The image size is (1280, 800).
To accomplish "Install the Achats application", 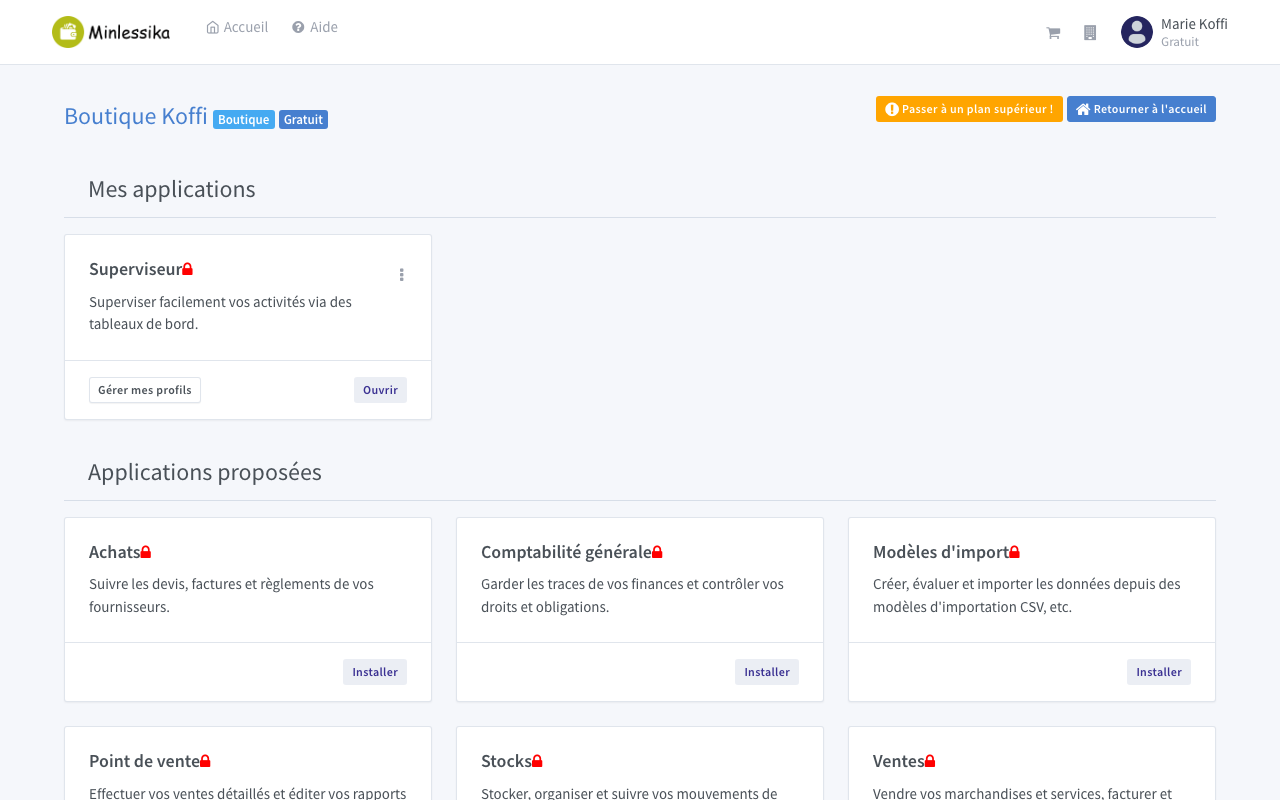I will [375, 672].
